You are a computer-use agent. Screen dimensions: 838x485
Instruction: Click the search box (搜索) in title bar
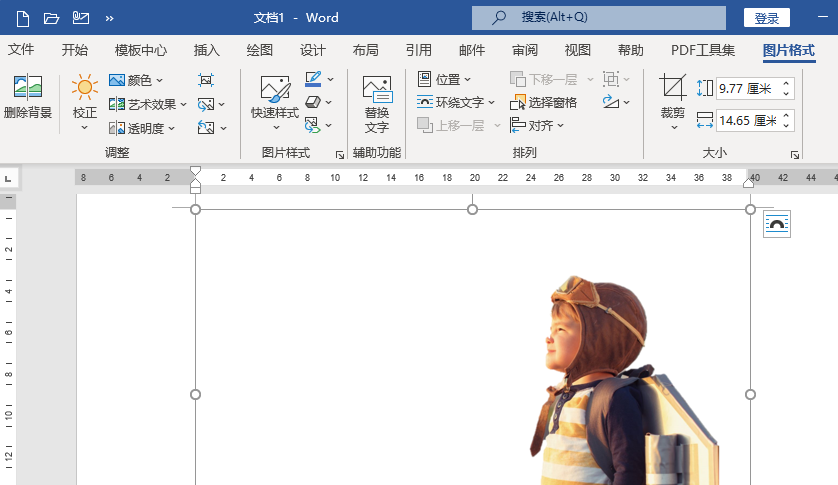click(598, 18)
